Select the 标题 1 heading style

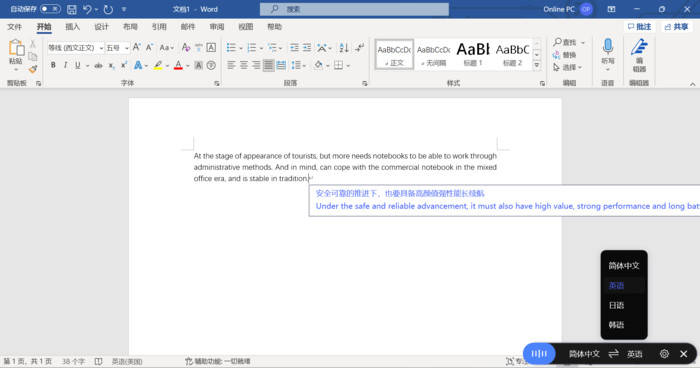pos(473,54)
